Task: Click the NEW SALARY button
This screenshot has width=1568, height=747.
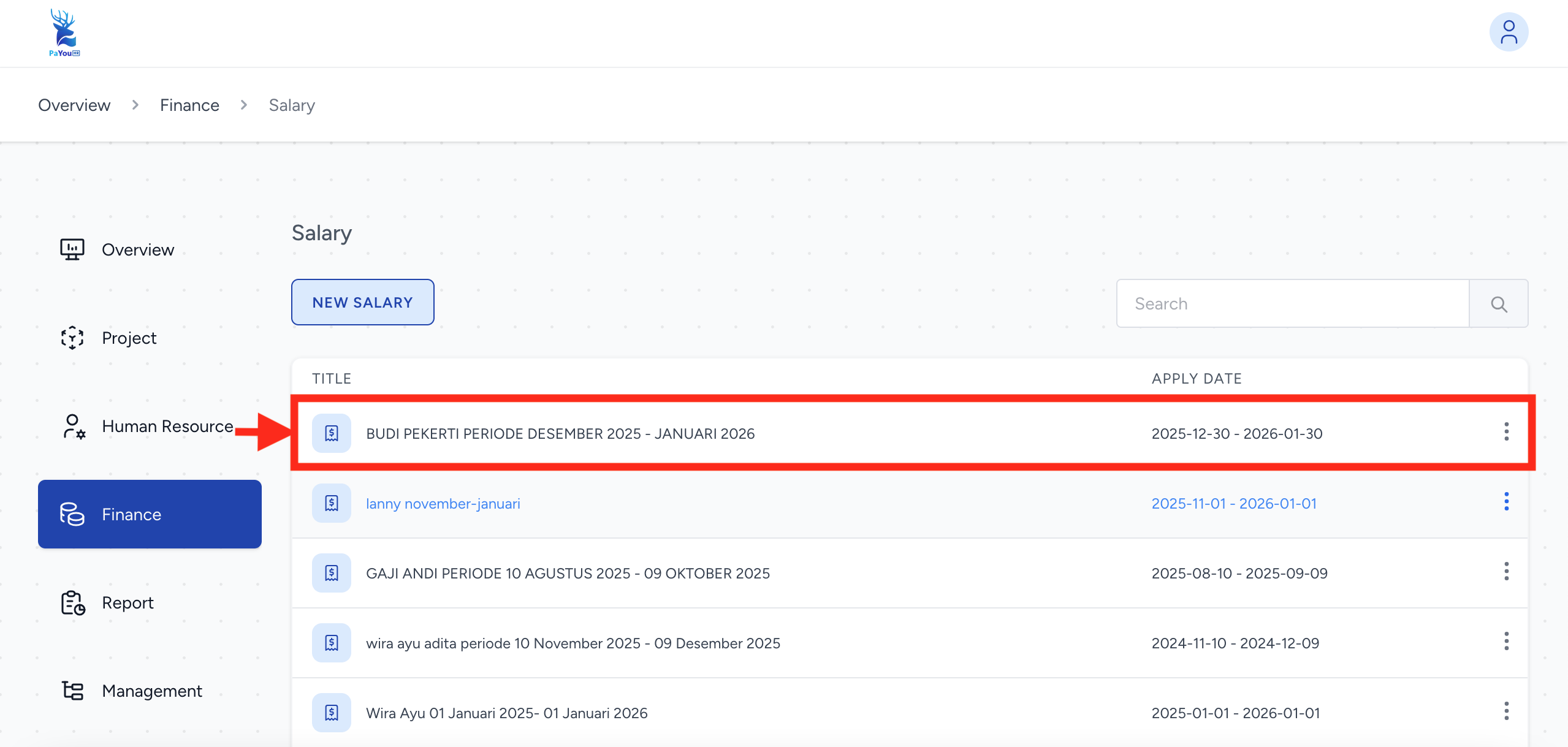Action: pos(362,303)
